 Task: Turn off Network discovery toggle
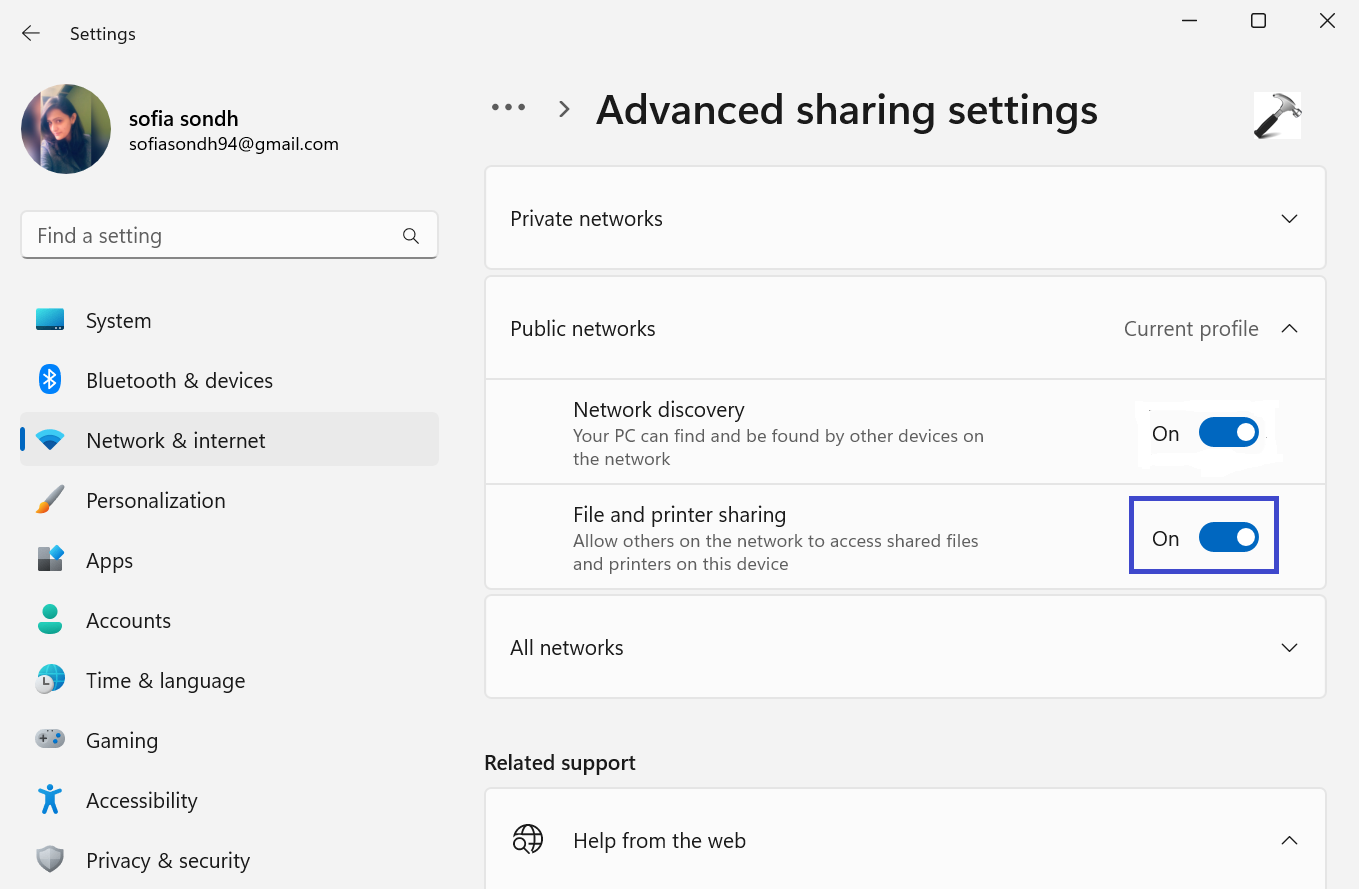[1228, 433]
